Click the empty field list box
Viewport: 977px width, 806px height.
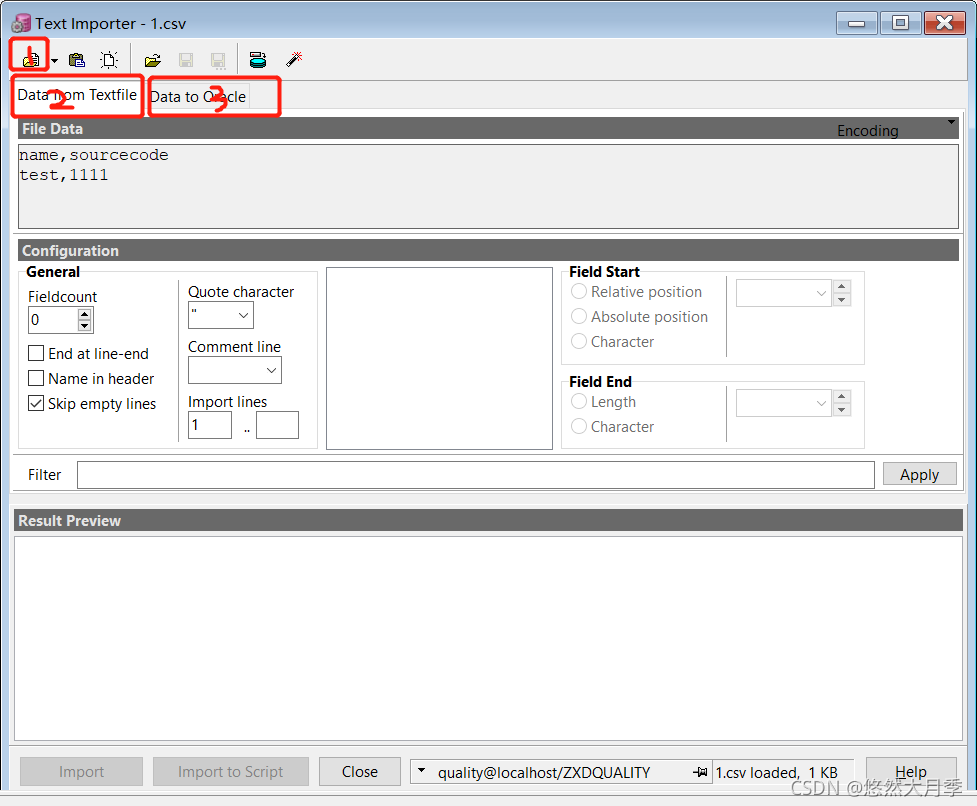point(439,359)
